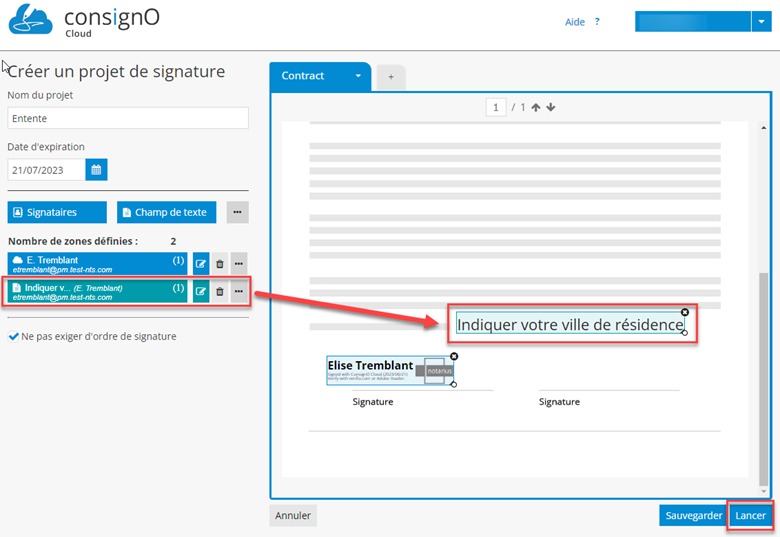Screen dimensions: 780x537
Task: Click the Signataires button
Action: (57, 212)
